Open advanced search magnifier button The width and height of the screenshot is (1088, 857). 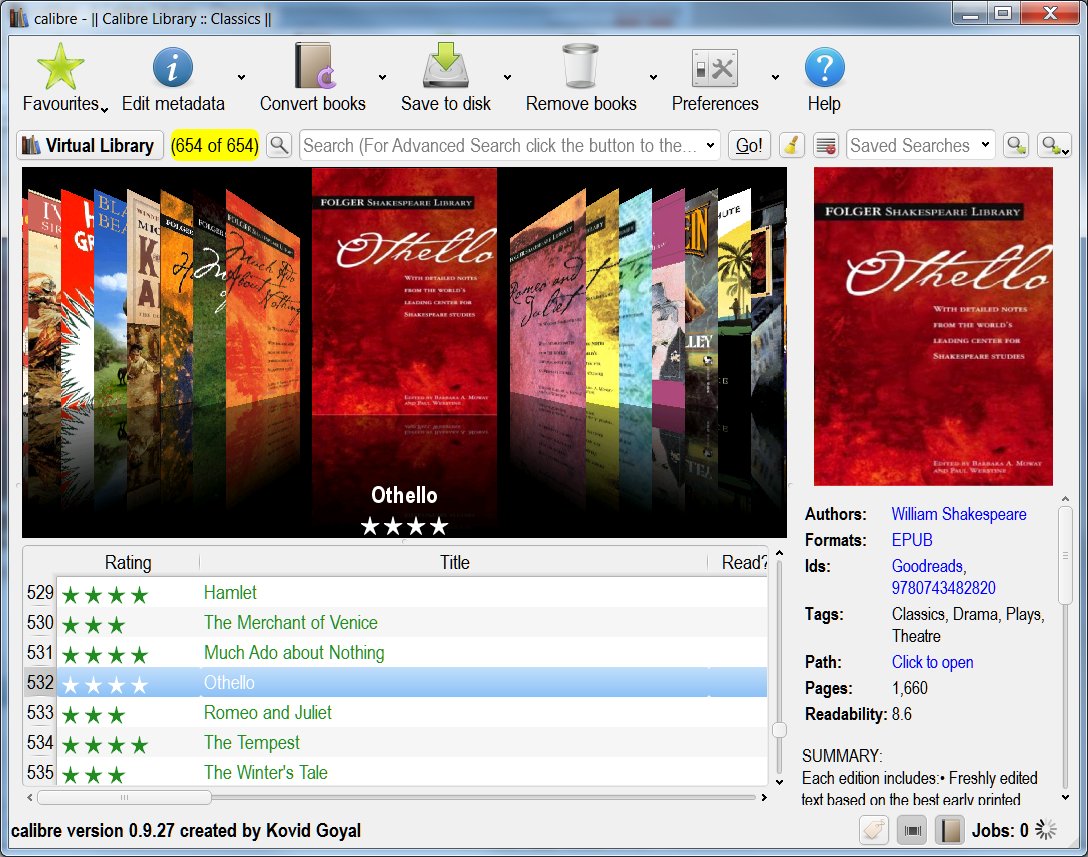pyautogui.click(x=279, y=145)
